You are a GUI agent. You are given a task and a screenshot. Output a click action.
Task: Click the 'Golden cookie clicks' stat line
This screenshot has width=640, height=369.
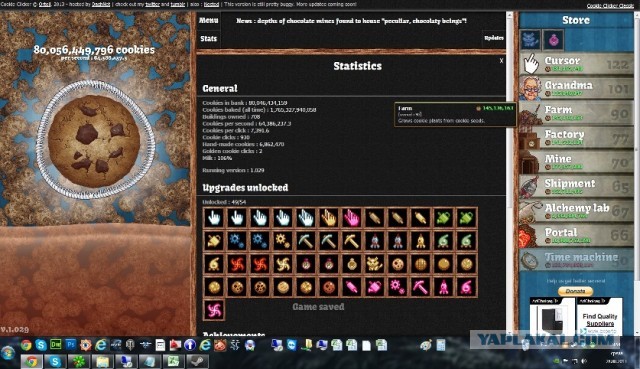pos(232,151)
